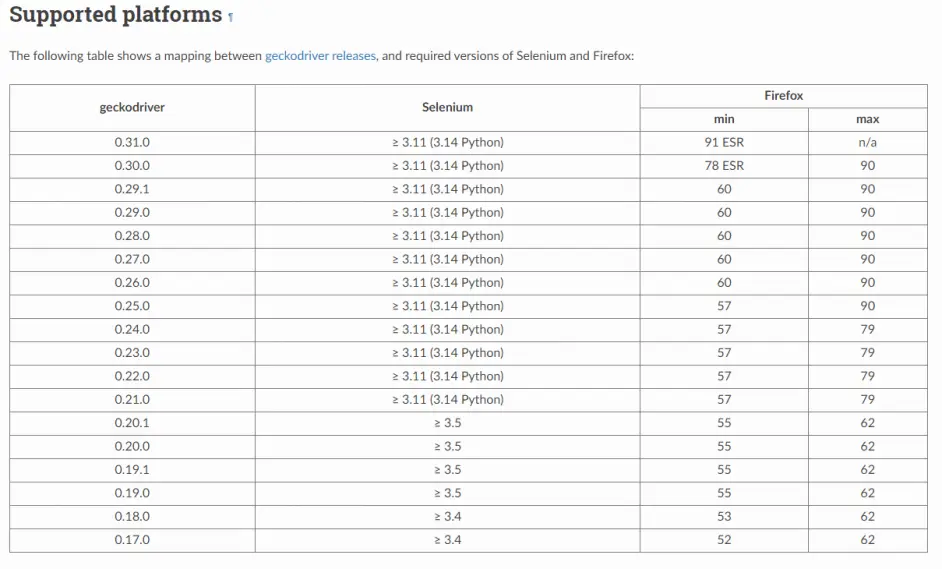Select the 'Firefox' column header
This screenshot has width=942, height=569.
point(783,96)
